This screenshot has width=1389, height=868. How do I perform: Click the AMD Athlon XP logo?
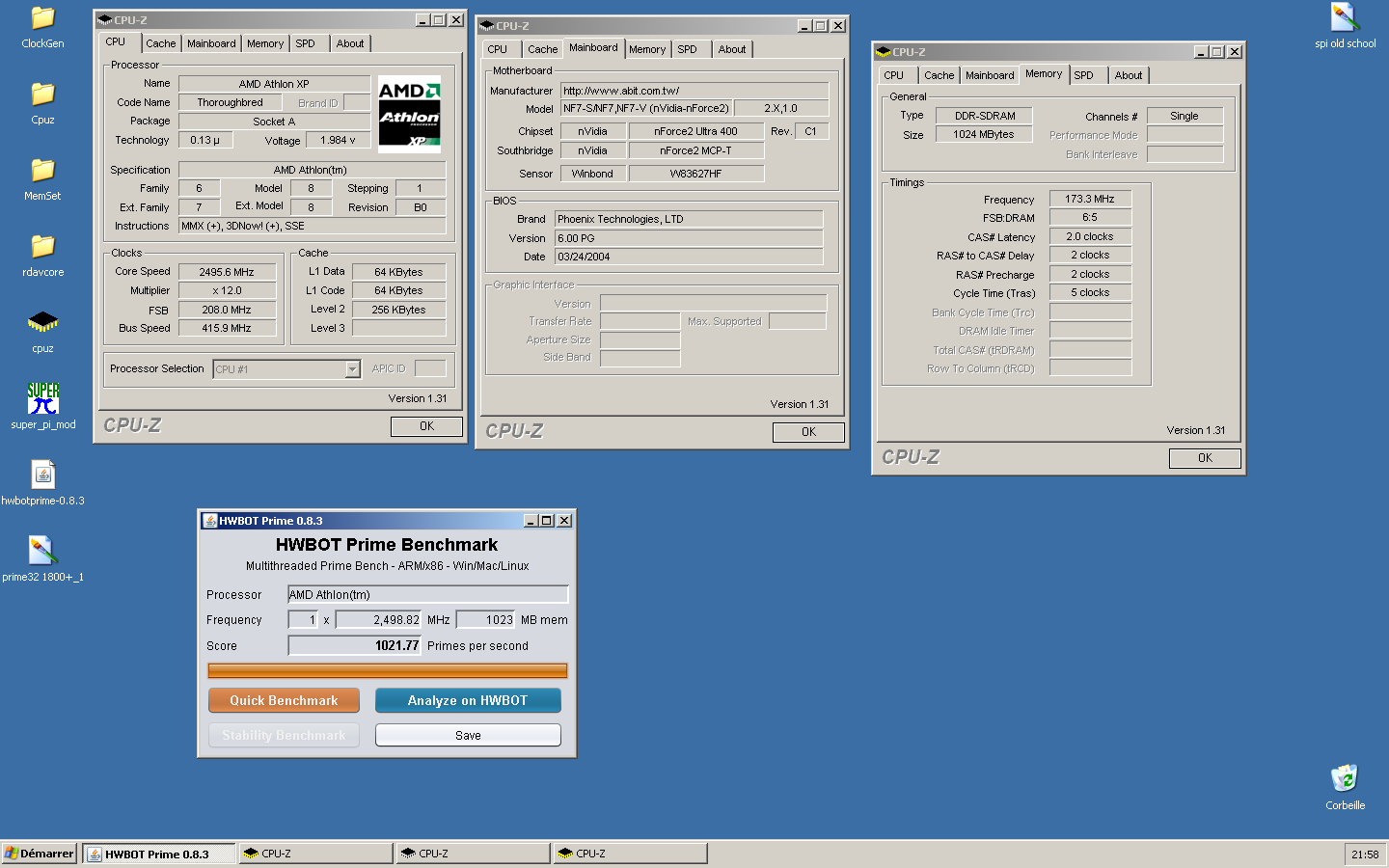[409, 114]
